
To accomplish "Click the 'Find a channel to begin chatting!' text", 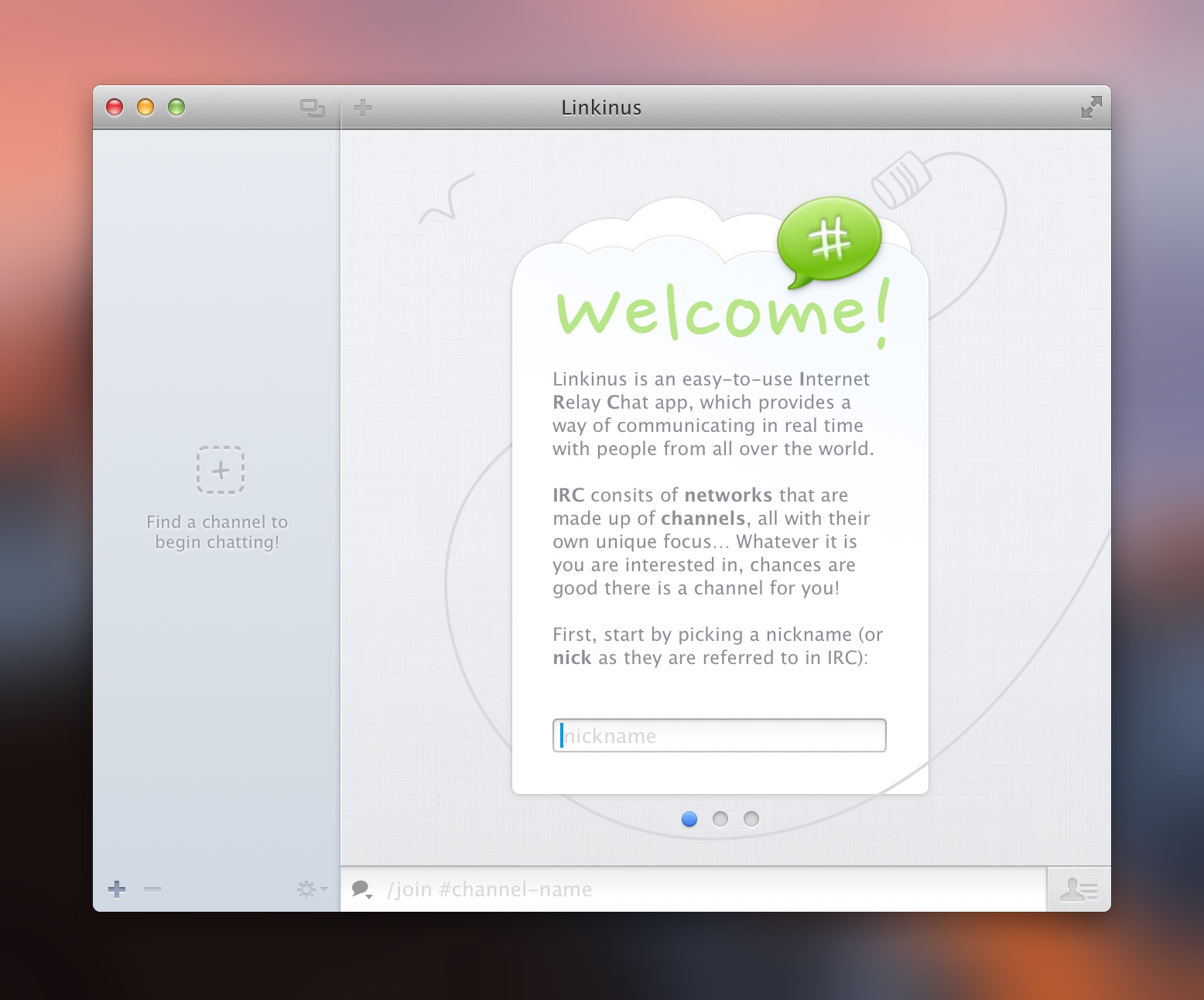I will click(217, 532).
